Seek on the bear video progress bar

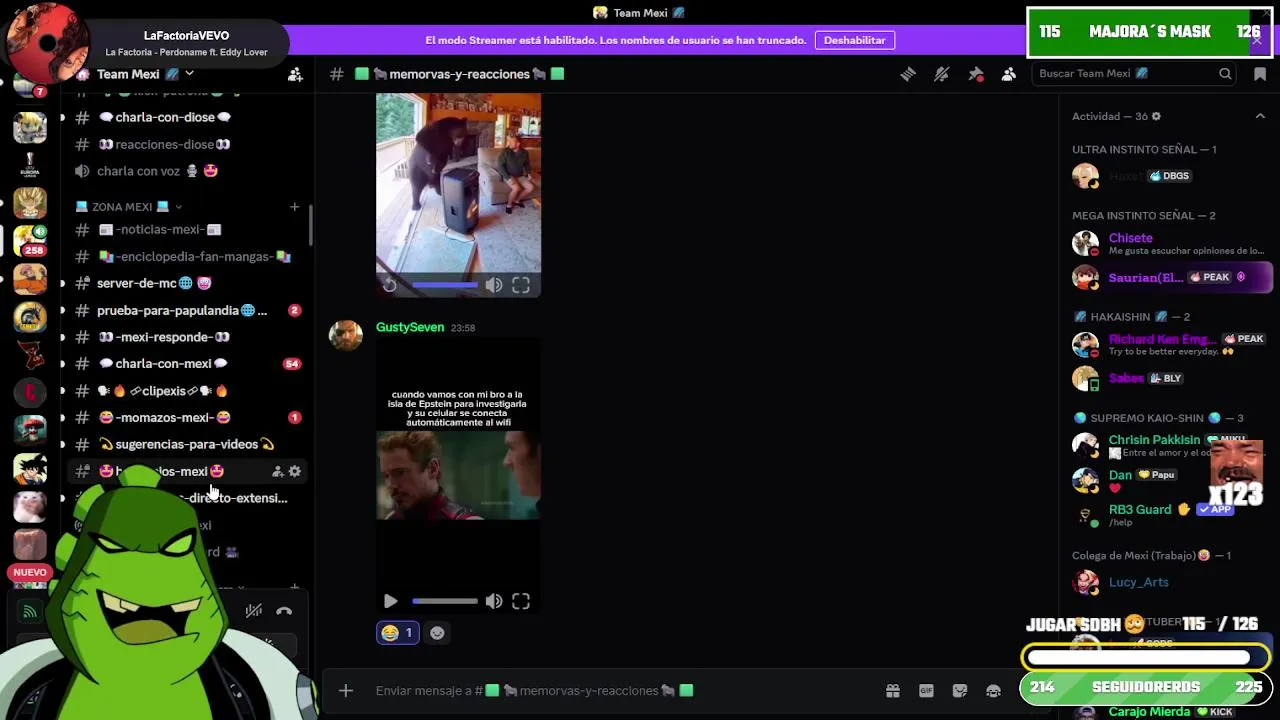(x=445, y=285)
